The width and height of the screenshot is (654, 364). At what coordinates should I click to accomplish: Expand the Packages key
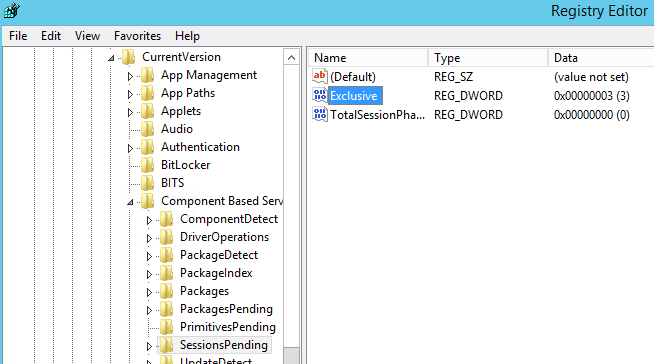click(149, 292)
